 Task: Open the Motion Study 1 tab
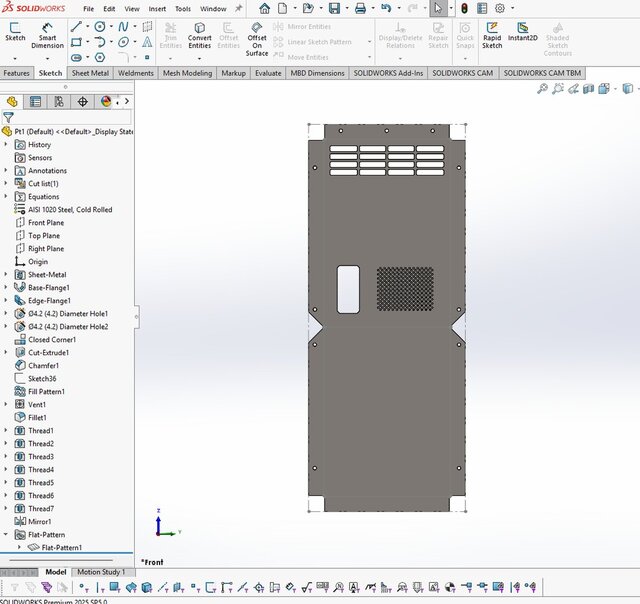101,572
